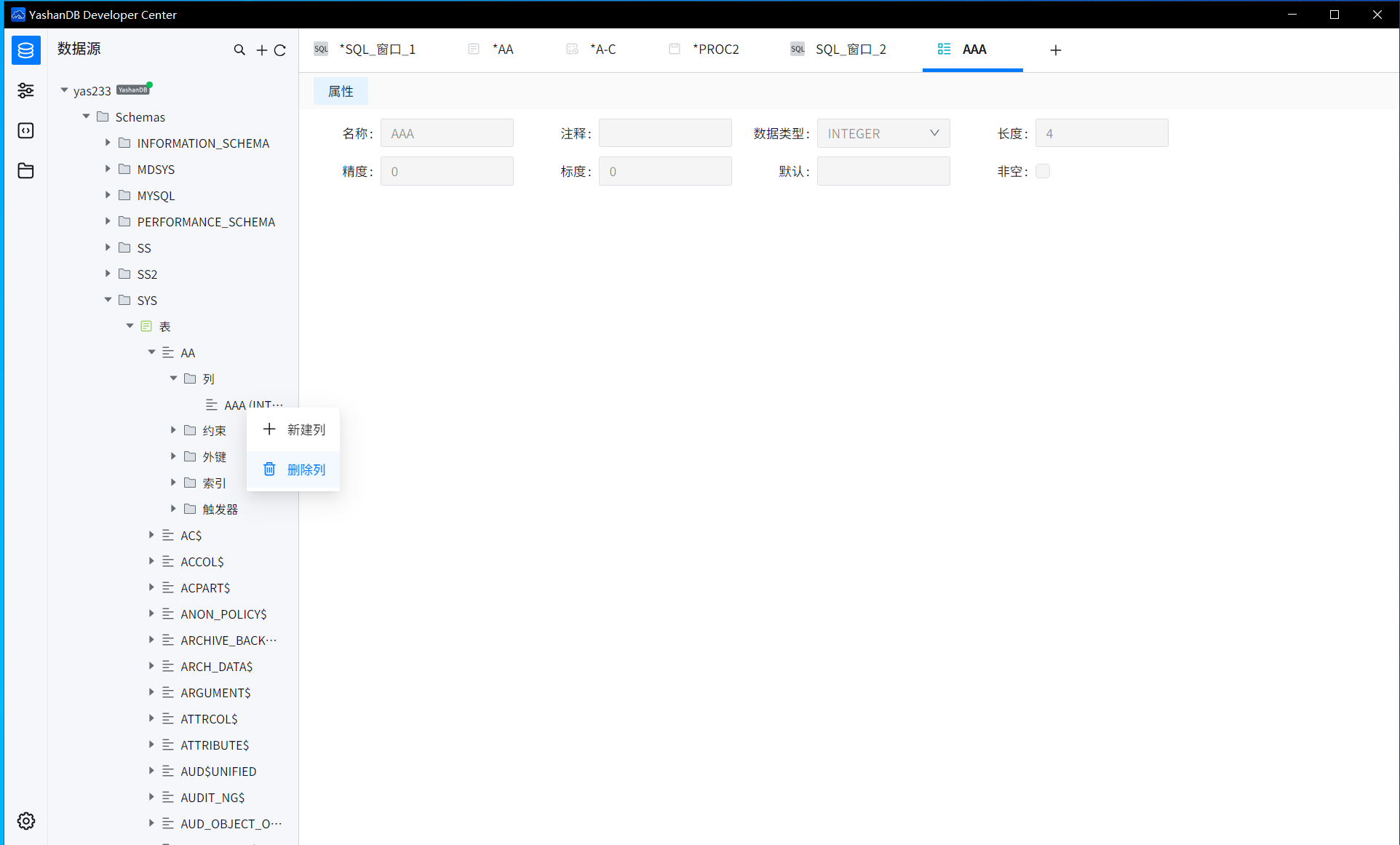Toggle the 非空 checkbox

[x=1043, y=171]
